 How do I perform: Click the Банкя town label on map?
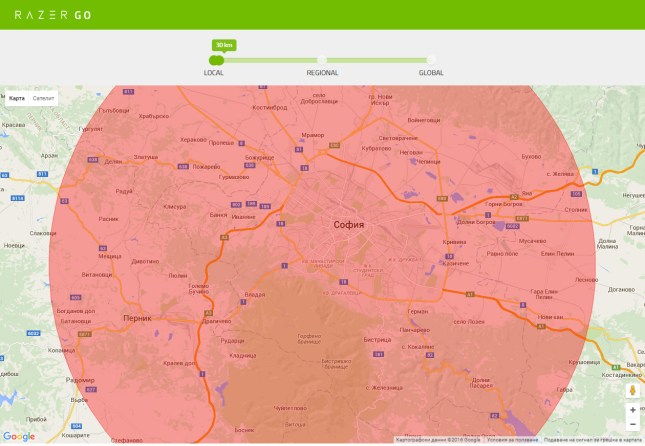(218, 214)
